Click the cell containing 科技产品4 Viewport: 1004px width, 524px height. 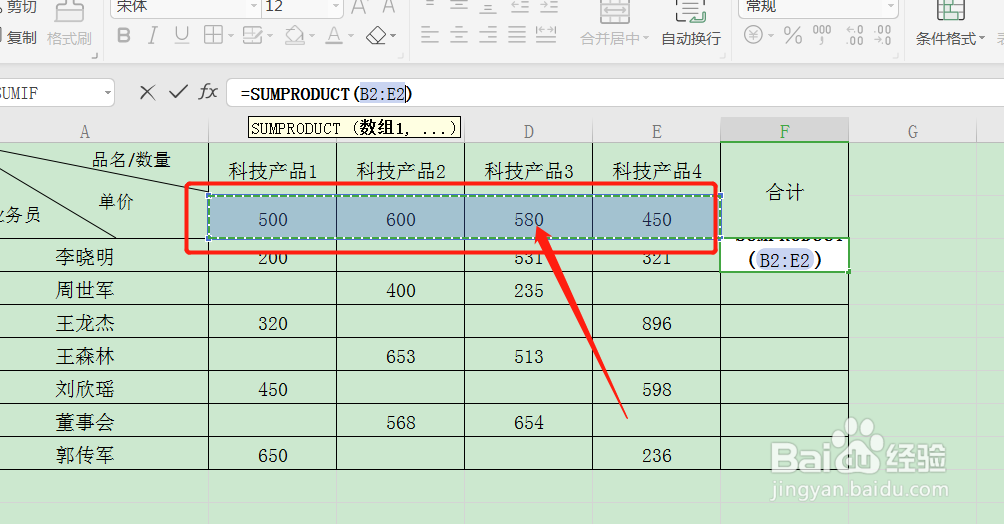[x=657, y=170]
